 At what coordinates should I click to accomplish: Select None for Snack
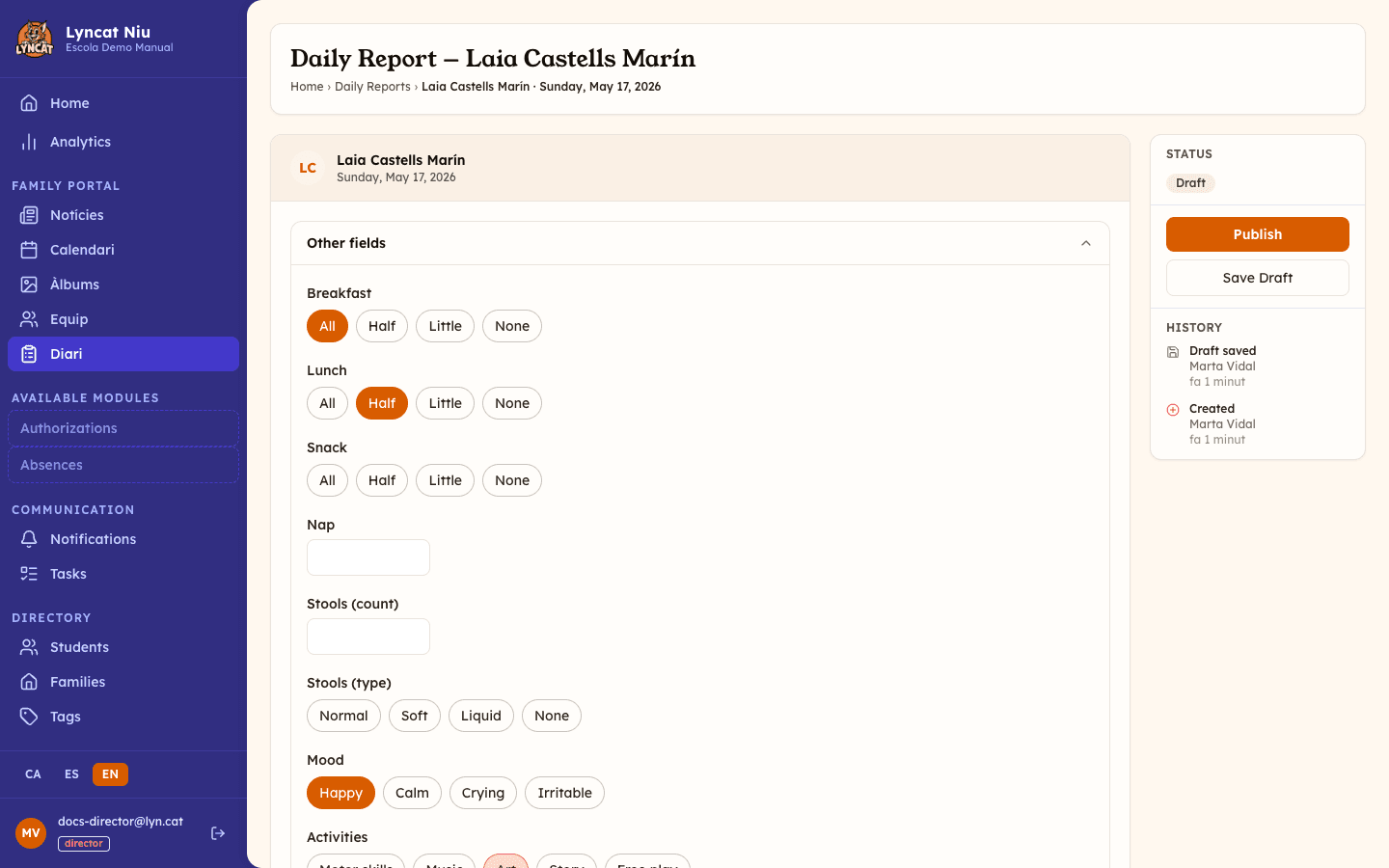click(x=512, y=480)
